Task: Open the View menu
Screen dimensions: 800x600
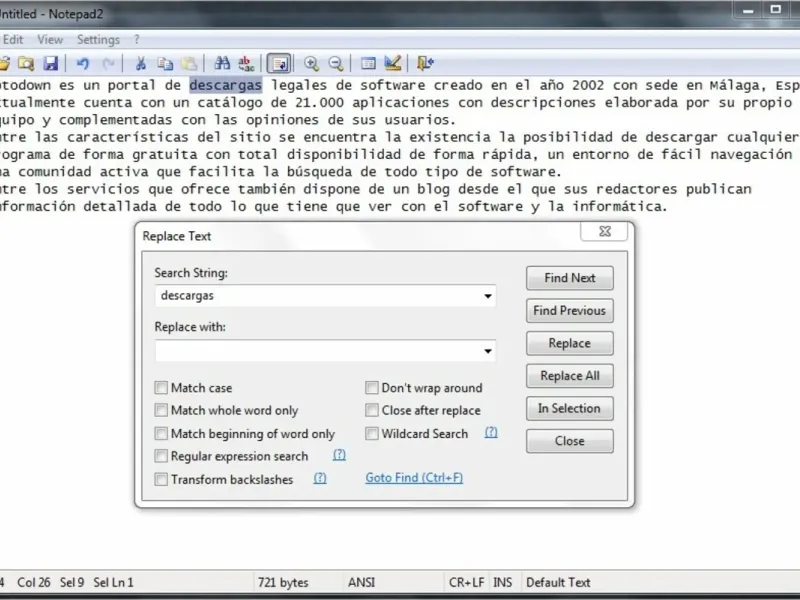Action: [50, 40]
